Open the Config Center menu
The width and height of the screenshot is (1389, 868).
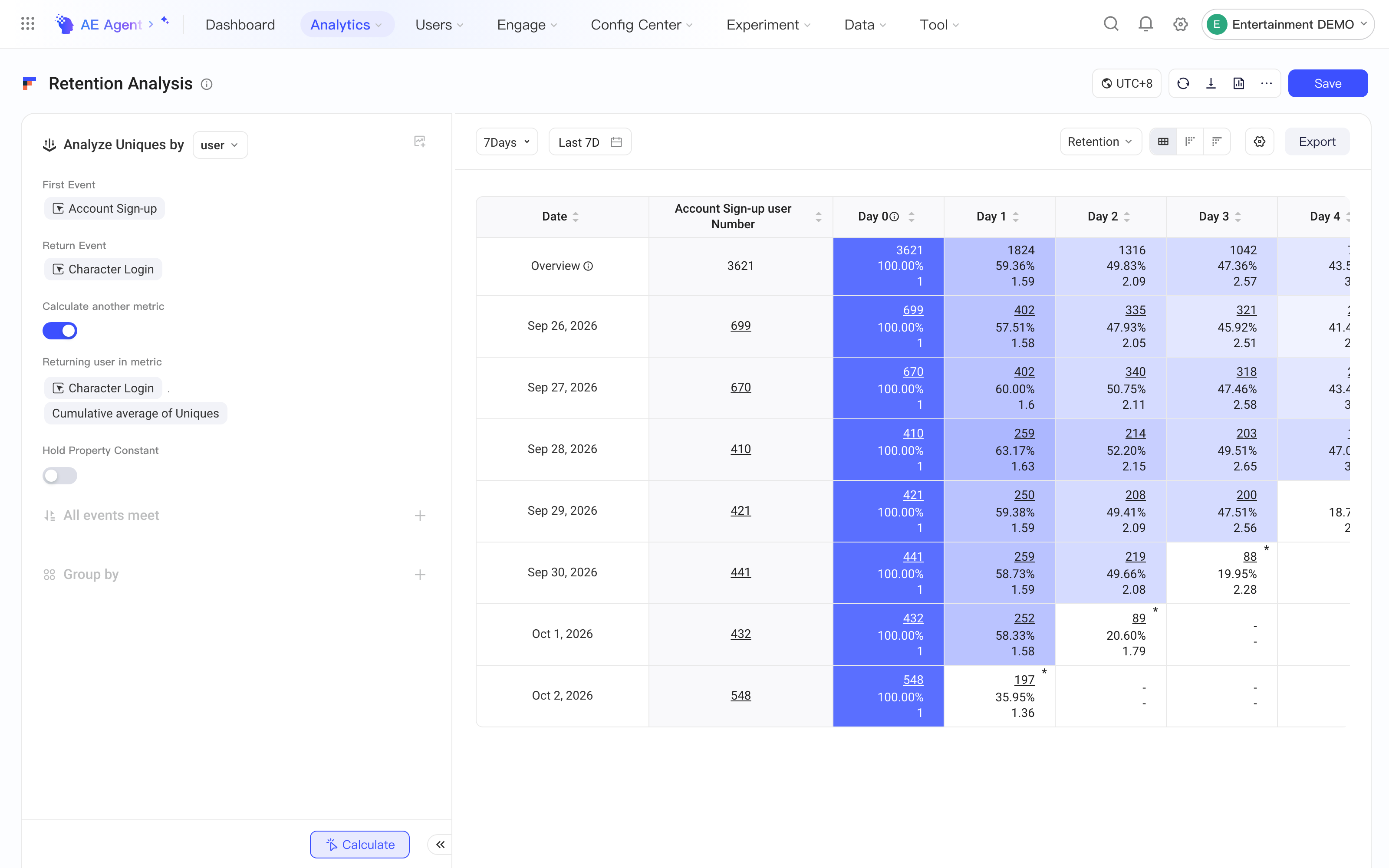click(642, 25)
